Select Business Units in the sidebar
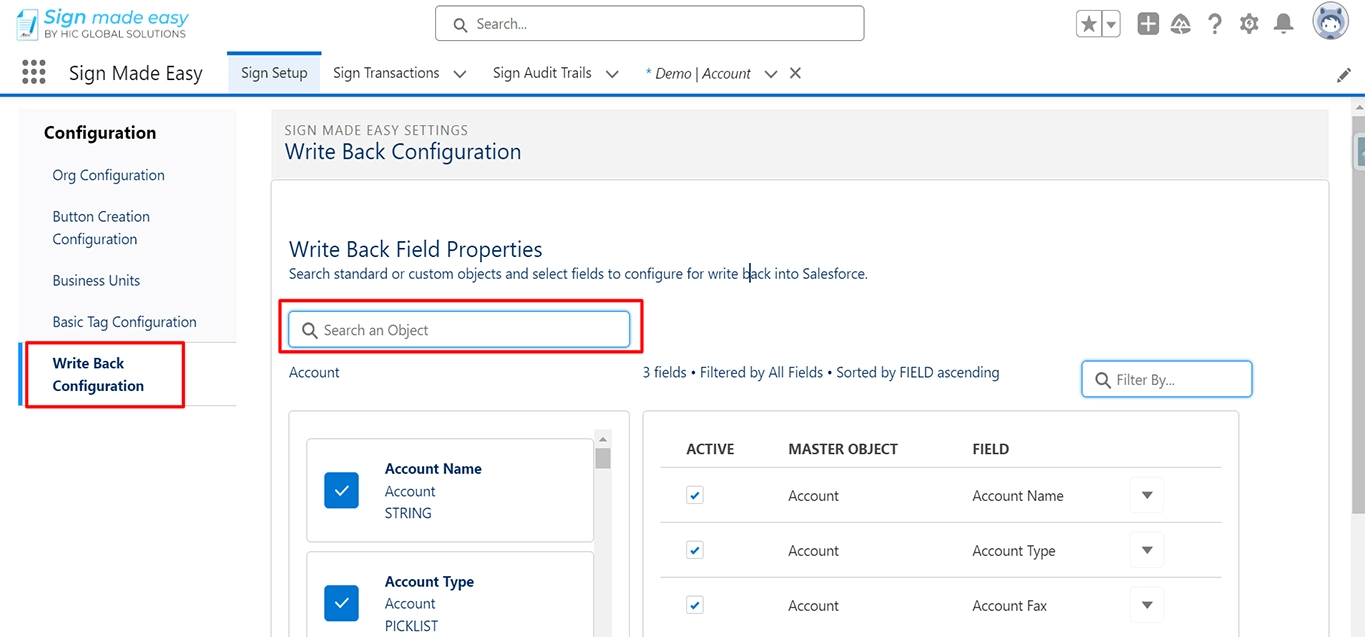 96,281
